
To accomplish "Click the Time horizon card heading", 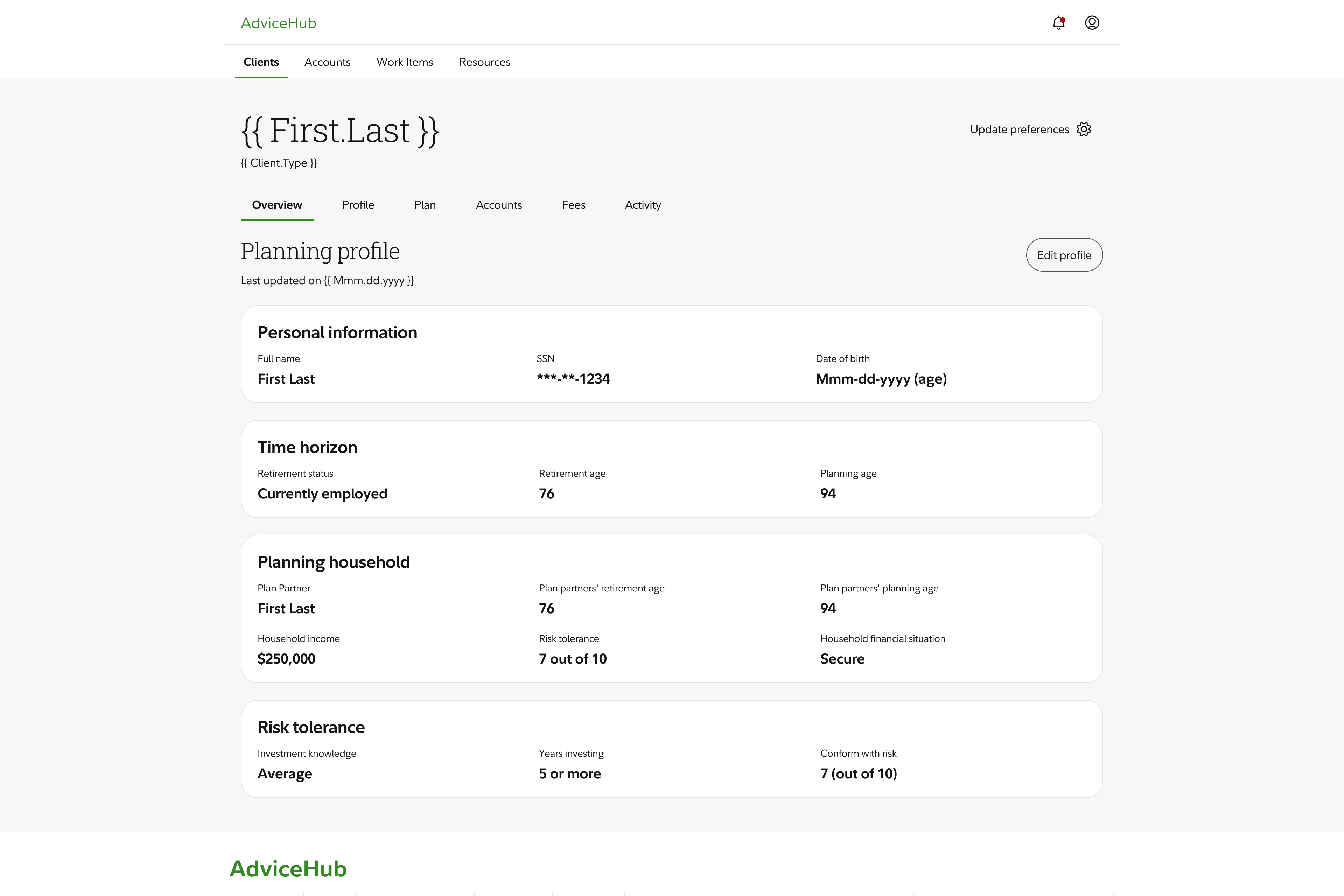I will pos(307,447).
